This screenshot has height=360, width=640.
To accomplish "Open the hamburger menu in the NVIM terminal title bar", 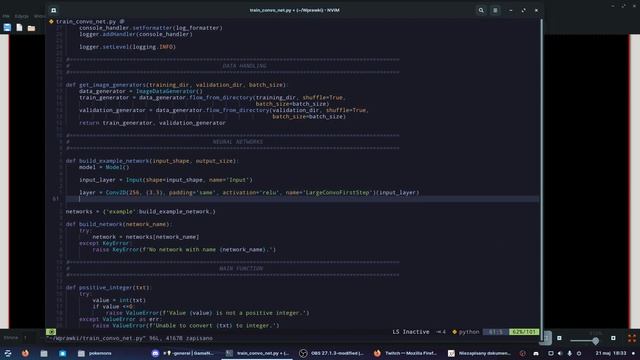I will click(x=495, y=10).
